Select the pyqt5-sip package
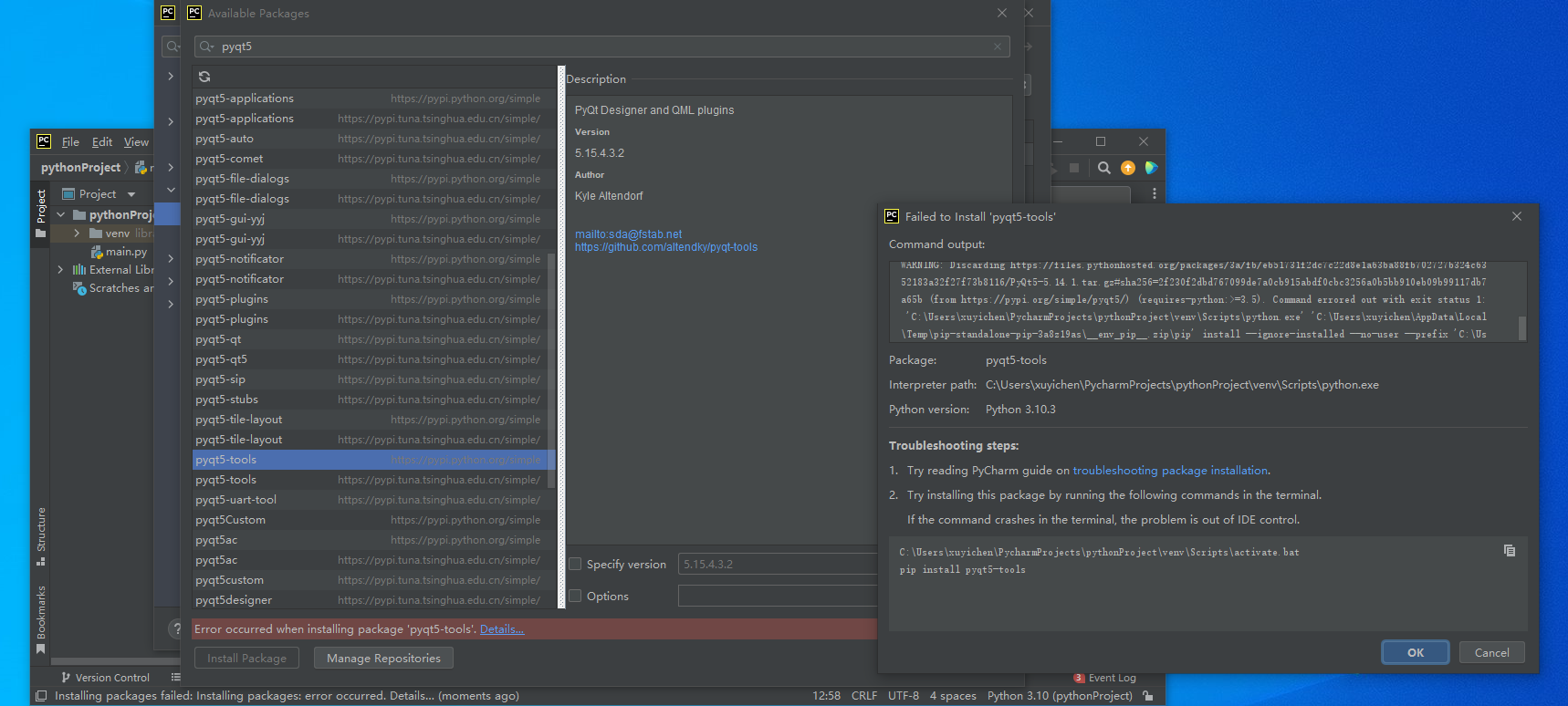The width and height of the screenshot is (1568, 706). pos(370,379)
